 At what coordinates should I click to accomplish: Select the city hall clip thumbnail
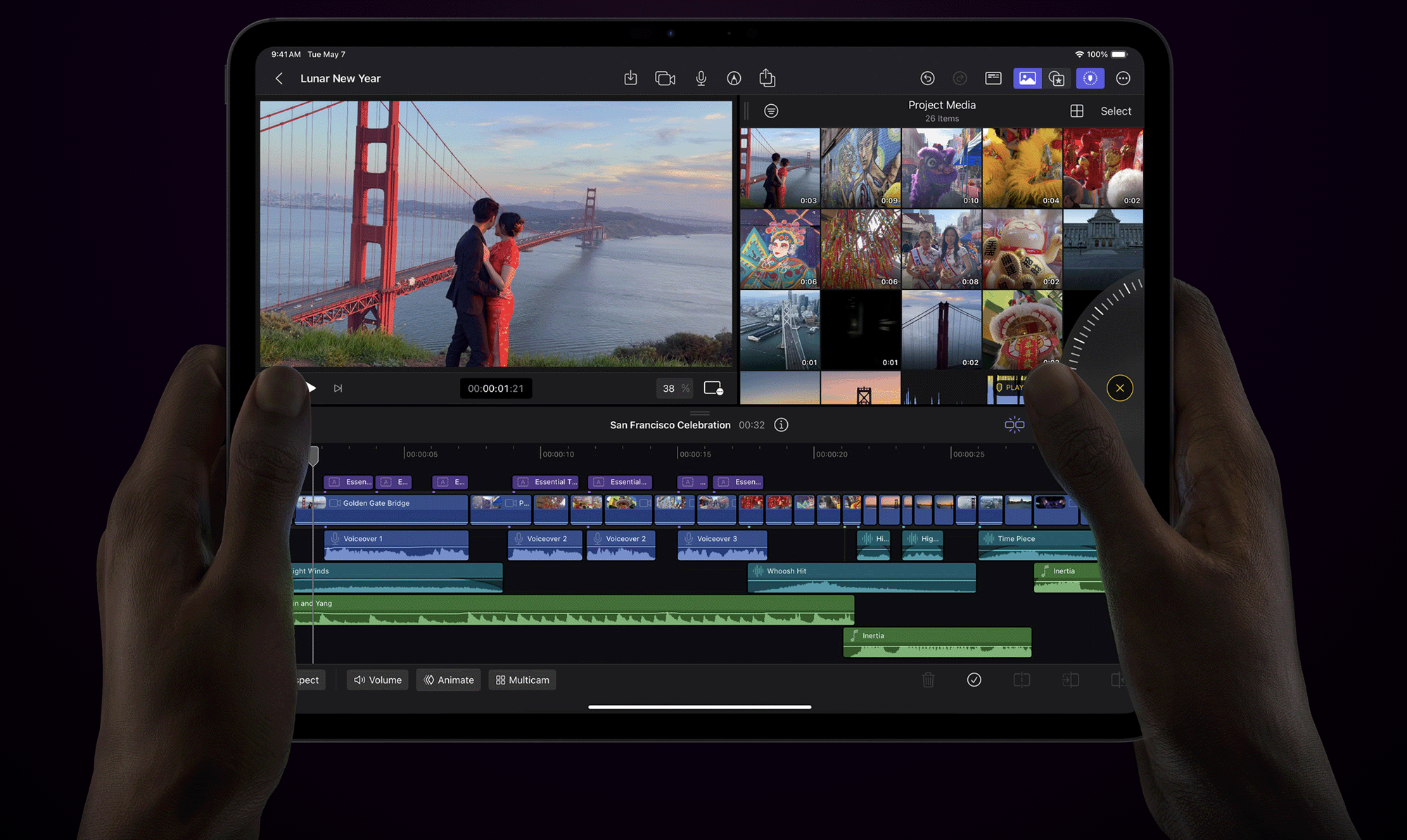click(x=1103, y=248)
